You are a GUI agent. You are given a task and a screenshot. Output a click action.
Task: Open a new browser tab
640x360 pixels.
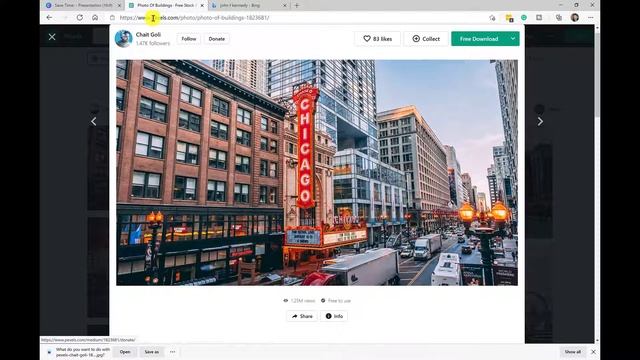click(297, 6)
